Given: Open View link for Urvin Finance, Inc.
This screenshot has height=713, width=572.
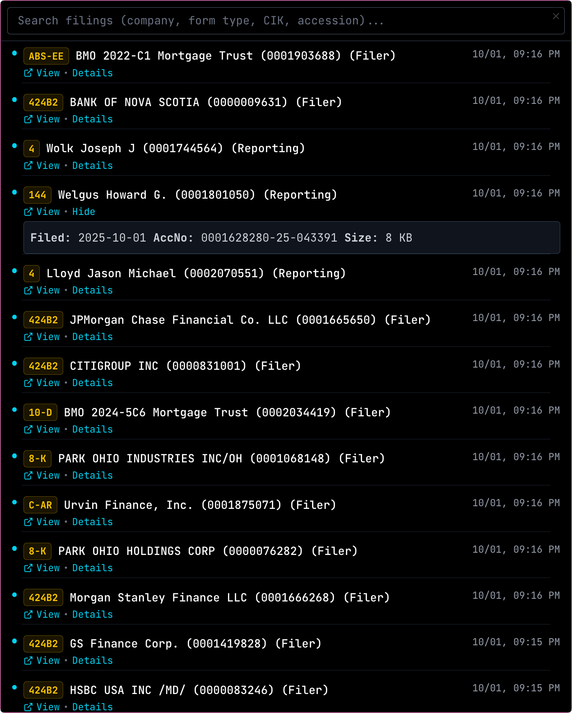Looking at the screenshot, I should 42,522.
